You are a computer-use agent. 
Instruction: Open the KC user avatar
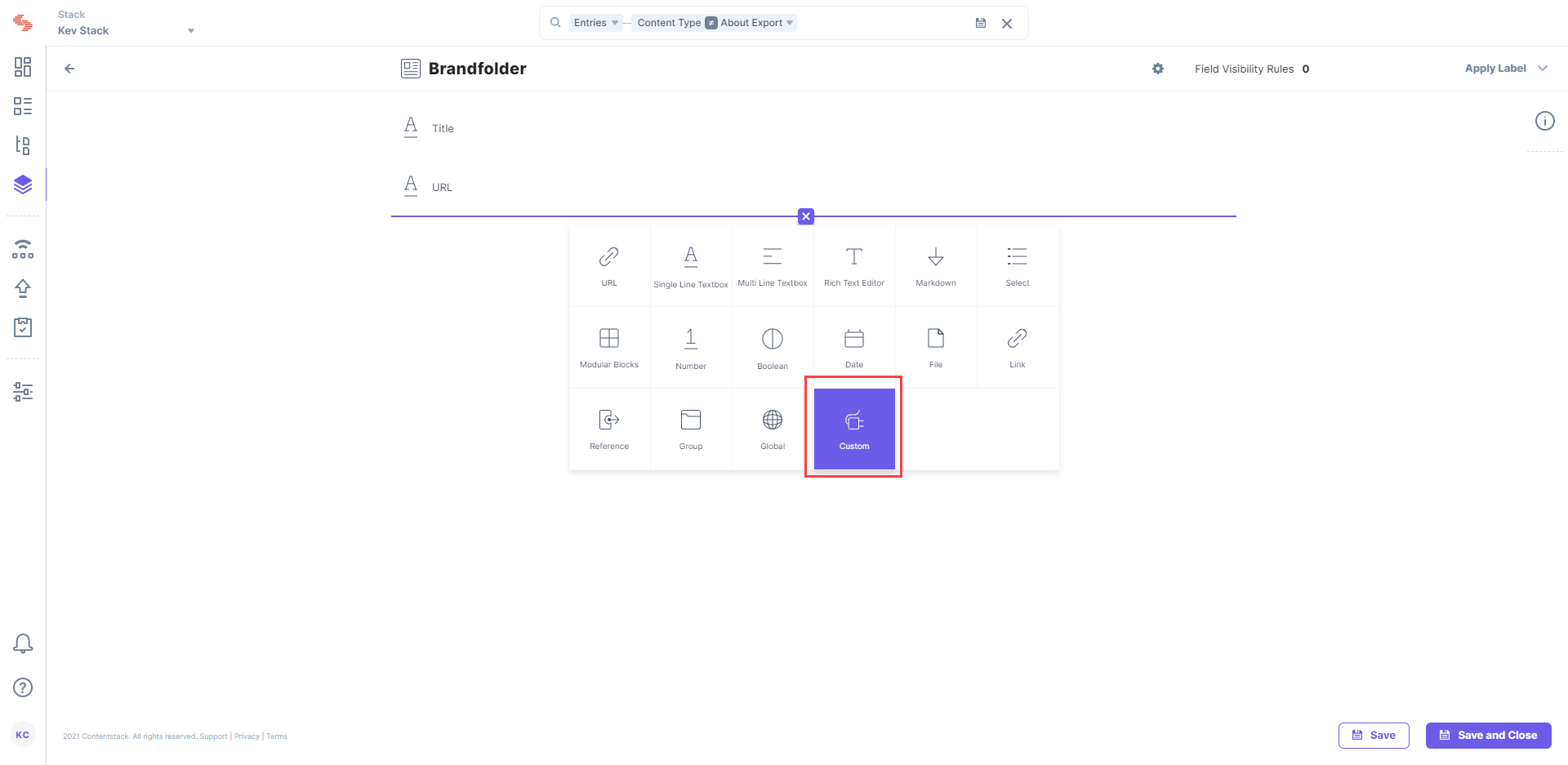(23, 735)
